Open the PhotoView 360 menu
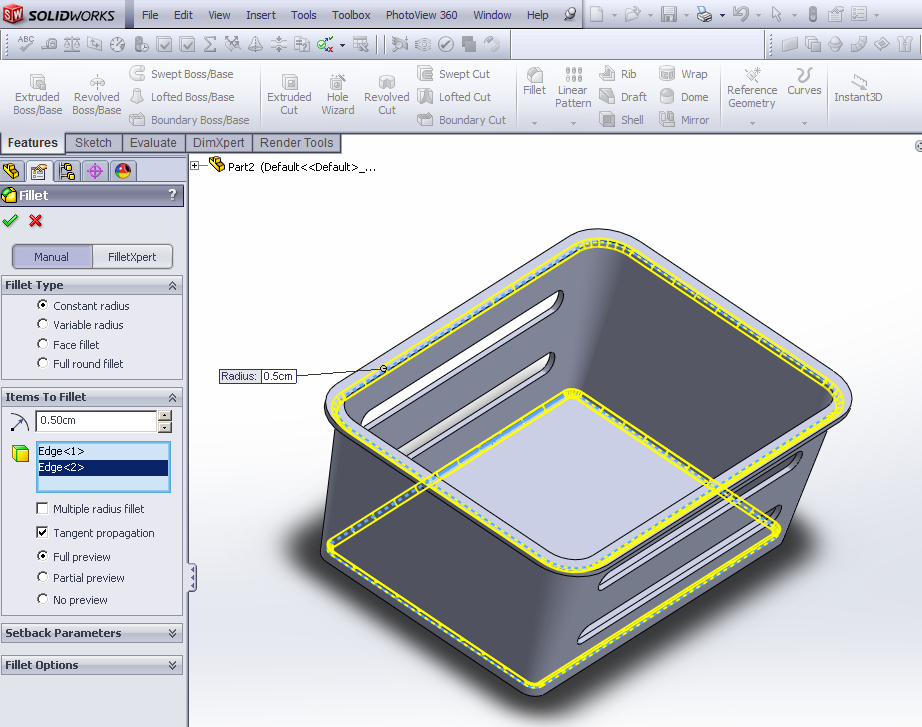 click(x=421, y=15)
